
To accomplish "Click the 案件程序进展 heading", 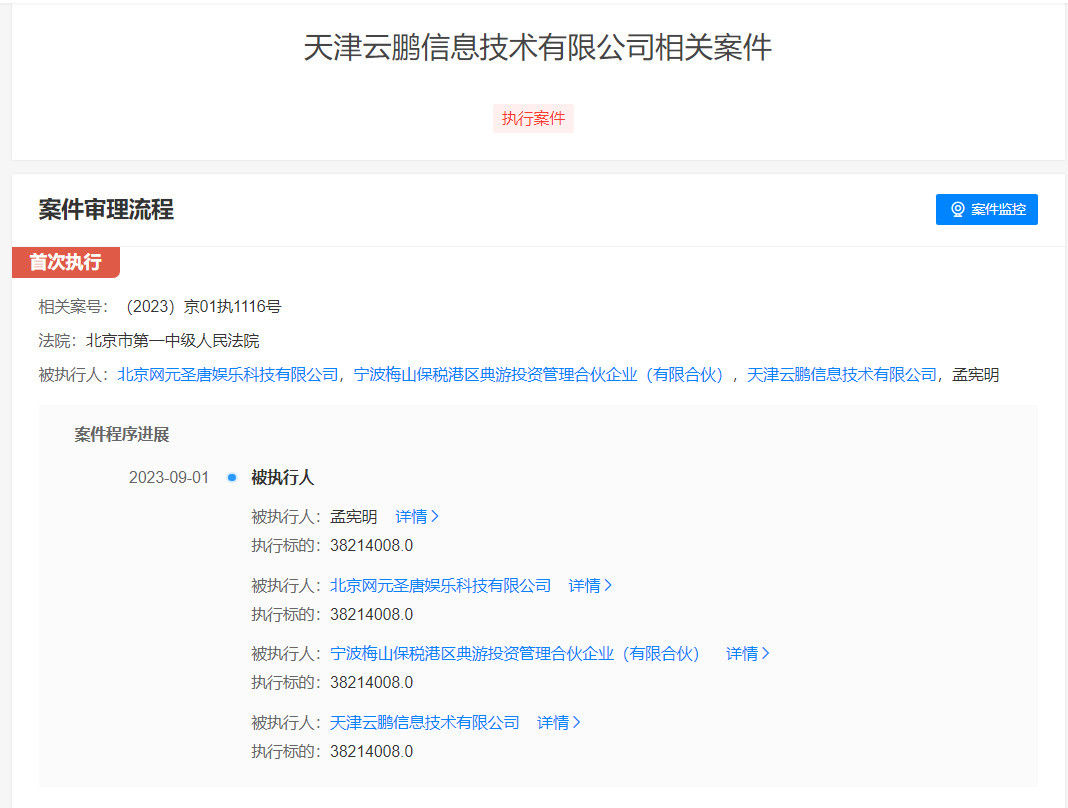I will 122,435.
